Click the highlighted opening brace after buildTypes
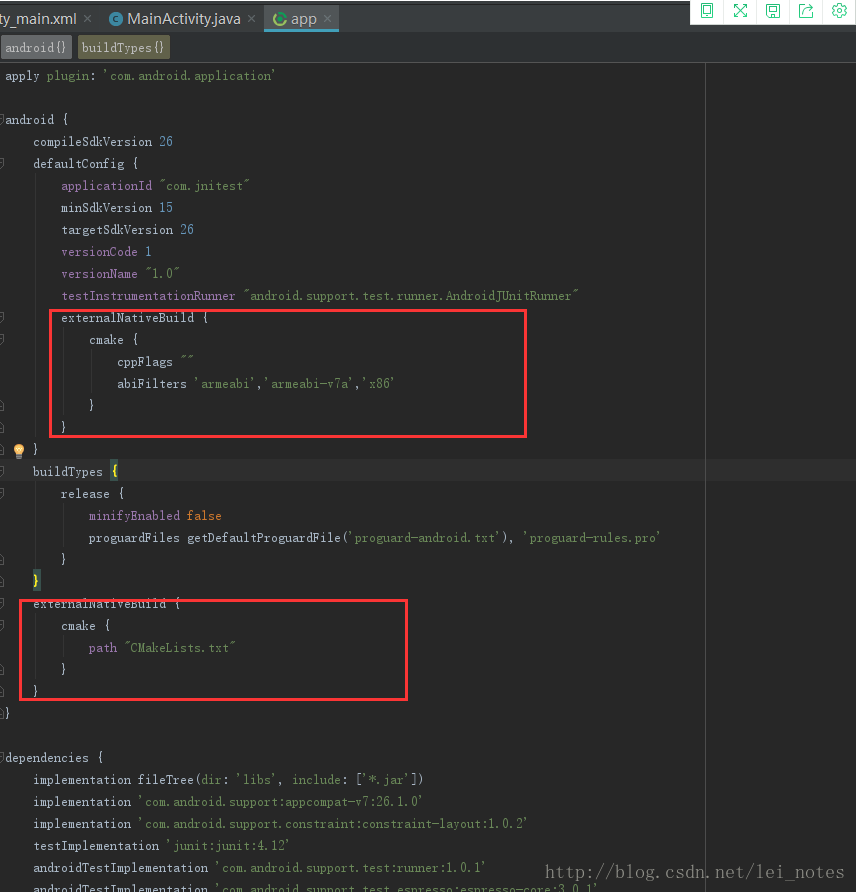This screenshot has width=856, height=892. [x=114, y=471]
